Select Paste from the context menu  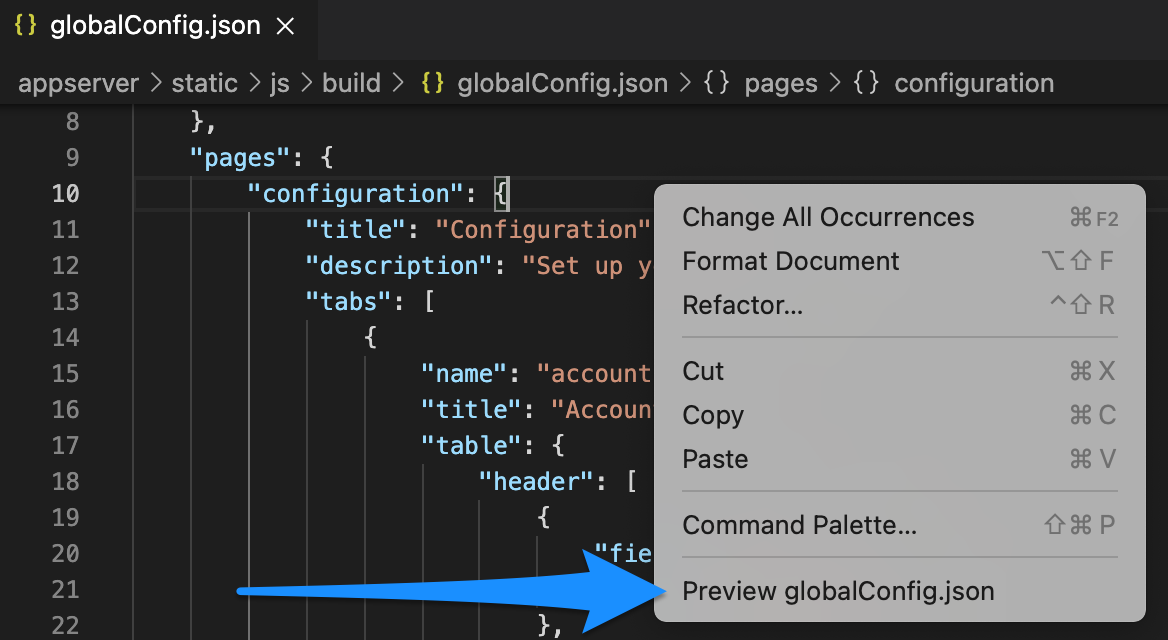900,459
